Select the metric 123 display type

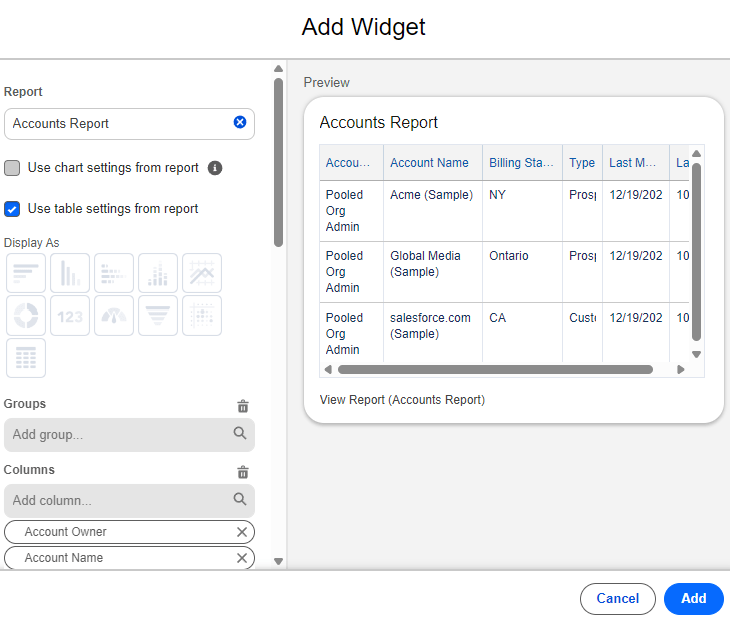[x=70, y=316]
